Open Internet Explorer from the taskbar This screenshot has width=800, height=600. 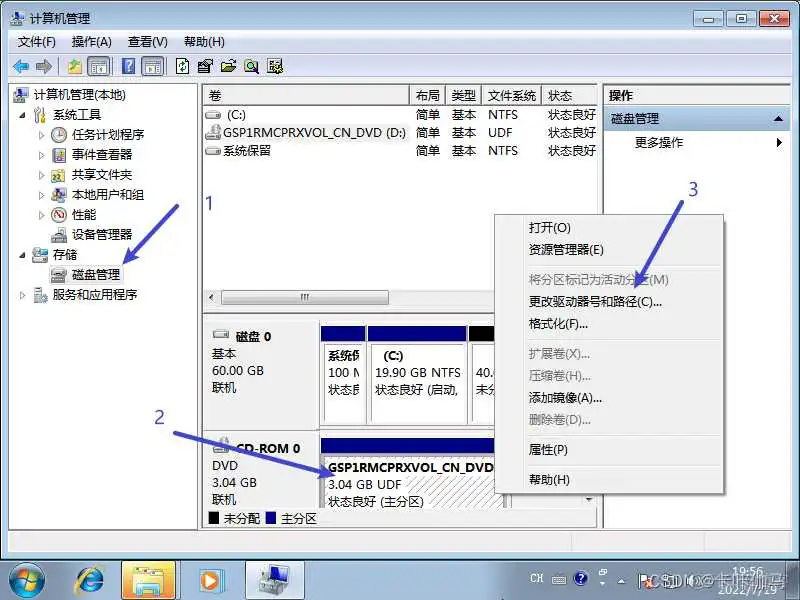88,578
